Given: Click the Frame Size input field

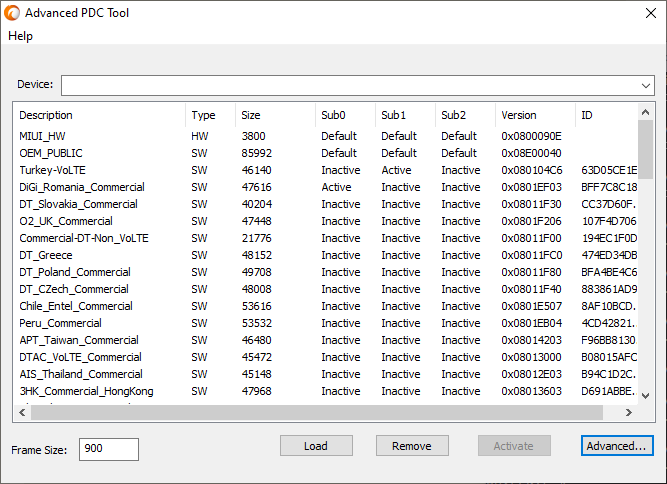Looking at the screenshot, I should pyautogui.click(x=109, y=449).
